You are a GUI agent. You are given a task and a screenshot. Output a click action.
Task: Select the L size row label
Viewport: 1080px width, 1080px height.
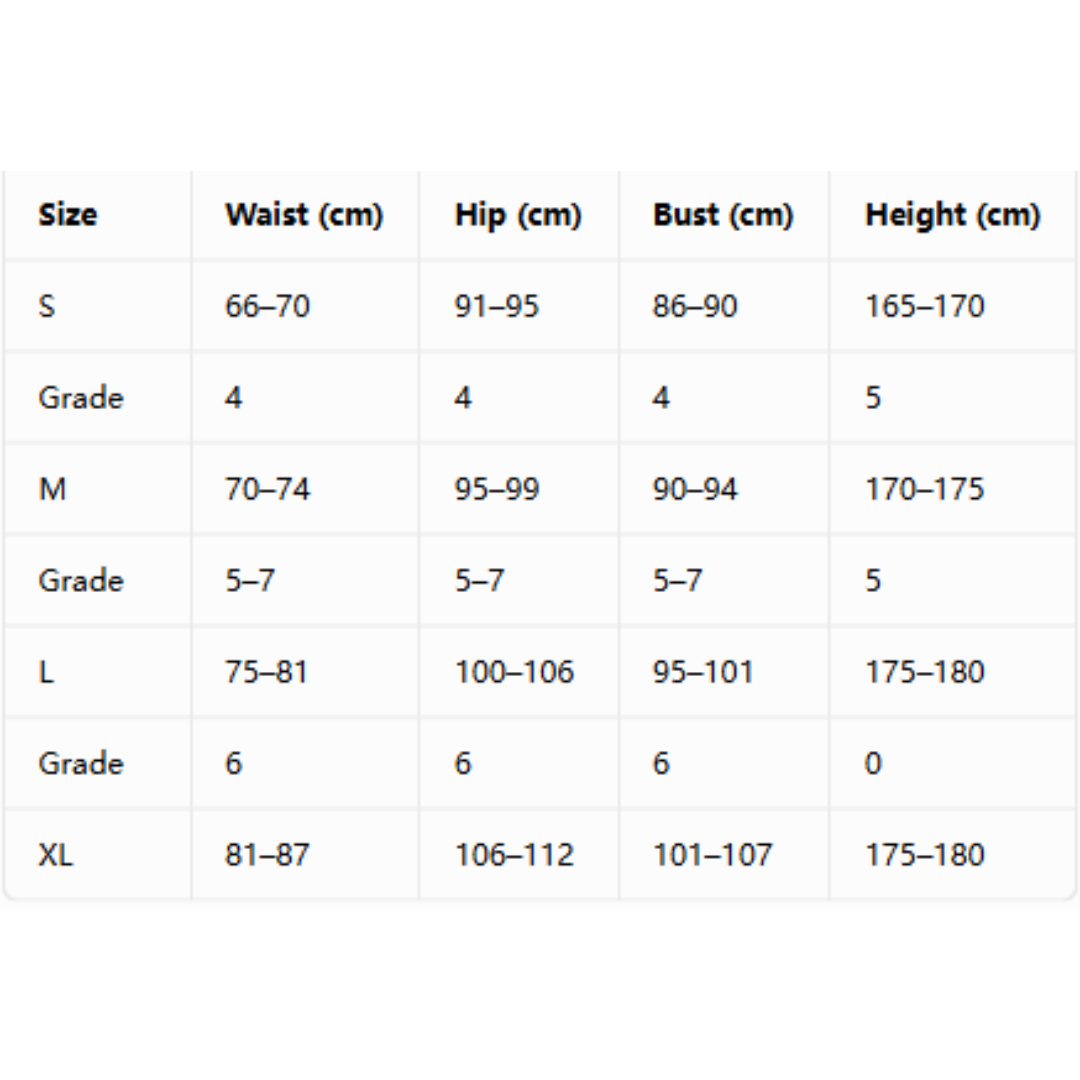tap(45, 672)
